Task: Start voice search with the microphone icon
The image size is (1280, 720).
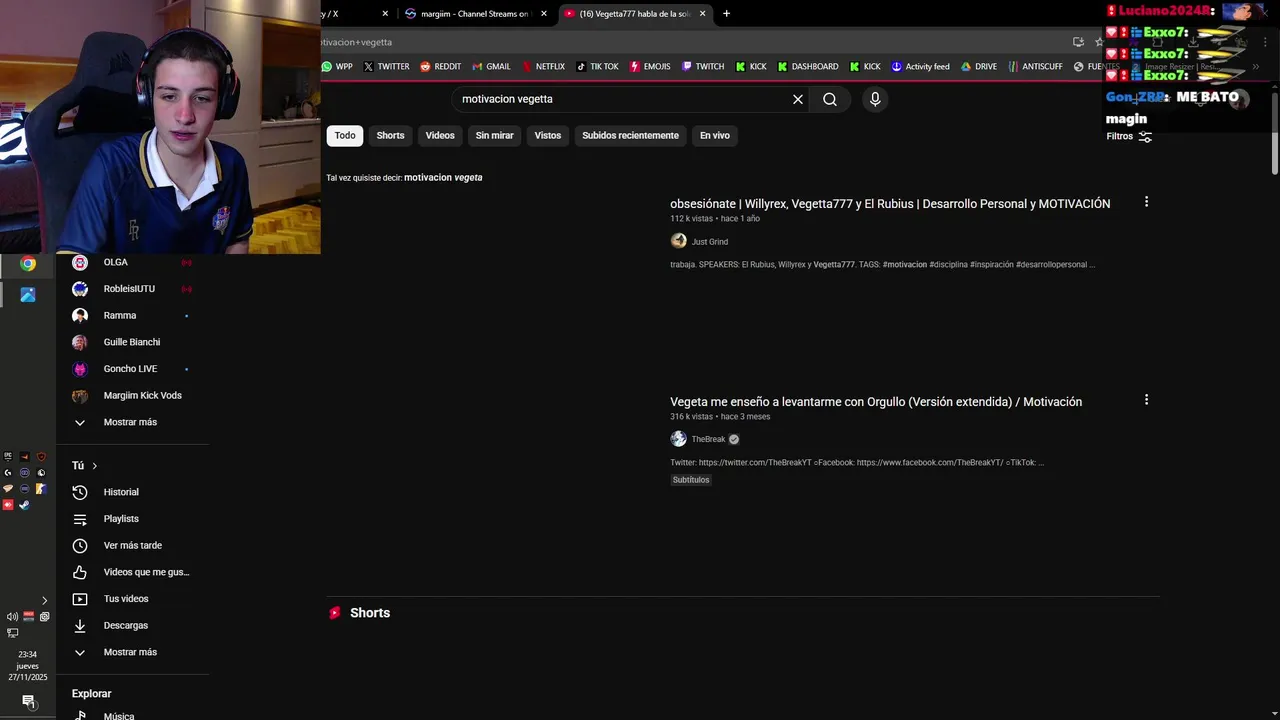Action: click(x=875, y=99)
